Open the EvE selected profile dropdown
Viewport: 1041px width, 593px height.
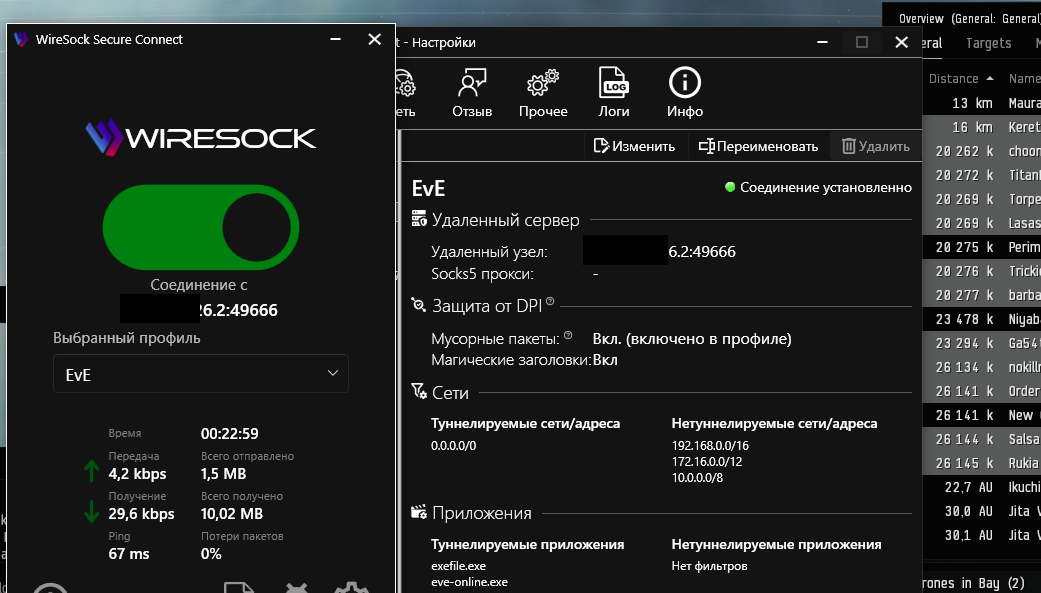tap(200, 374)
